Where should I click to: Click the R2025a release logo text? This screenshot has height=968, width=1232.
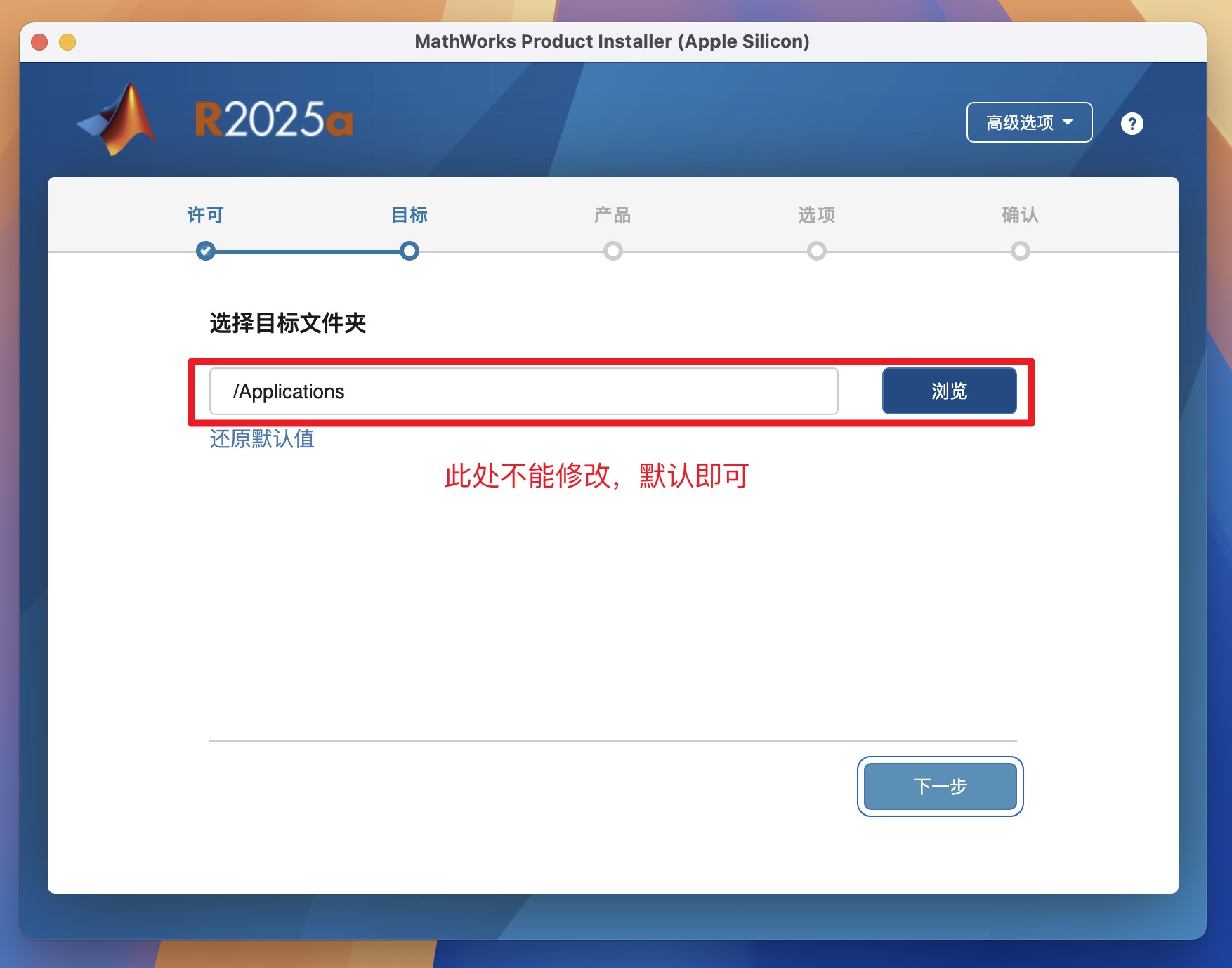[274, 119]
